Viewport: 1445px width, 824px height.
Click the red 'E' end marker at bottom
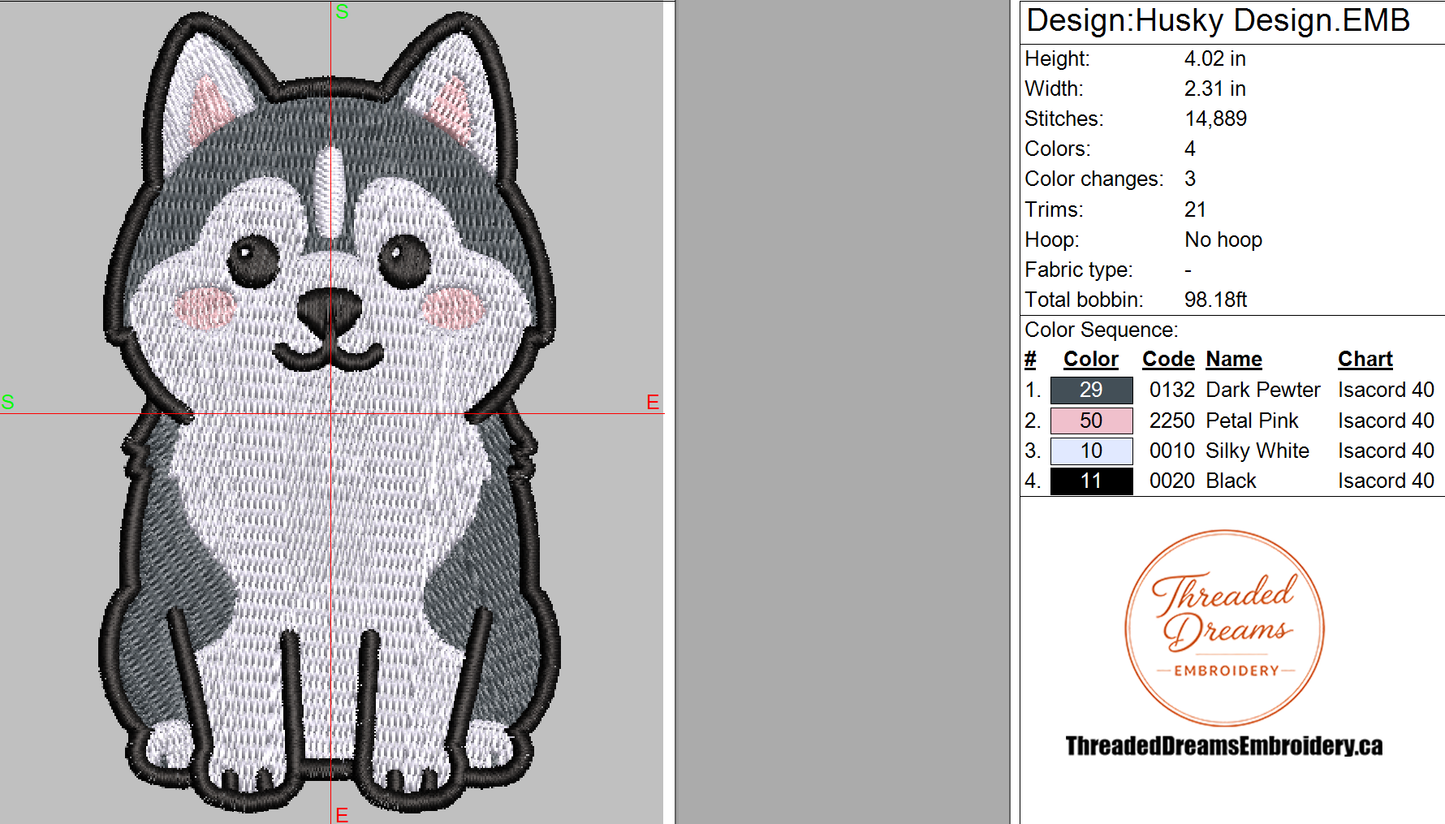click(342, 815)
